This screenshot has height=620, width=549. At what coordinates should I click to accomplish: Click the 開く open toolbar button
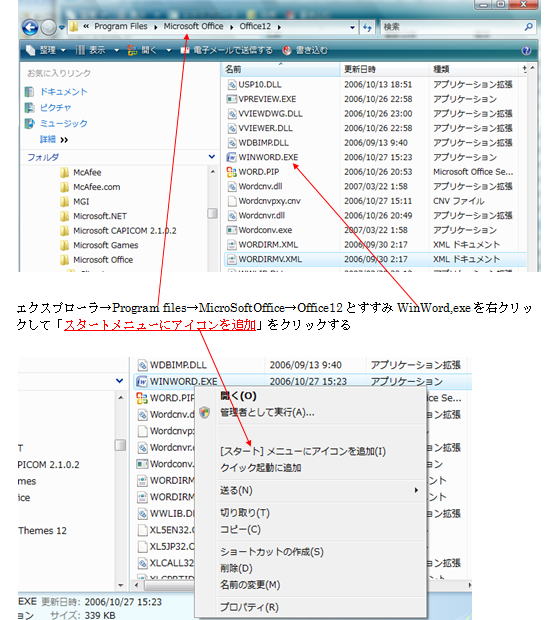pyautogui.click(x=143, y=50)
